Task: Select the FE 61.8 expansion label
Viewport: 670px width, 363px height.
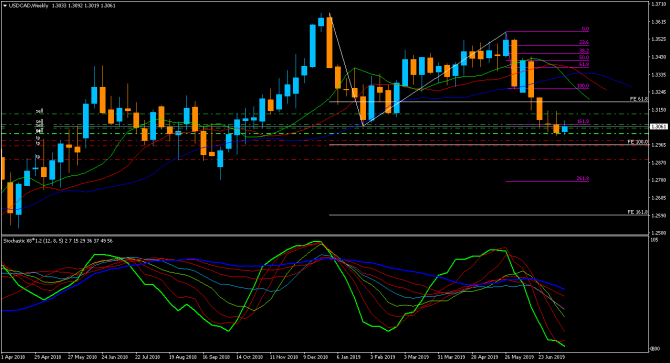Action: pos(639,99)
